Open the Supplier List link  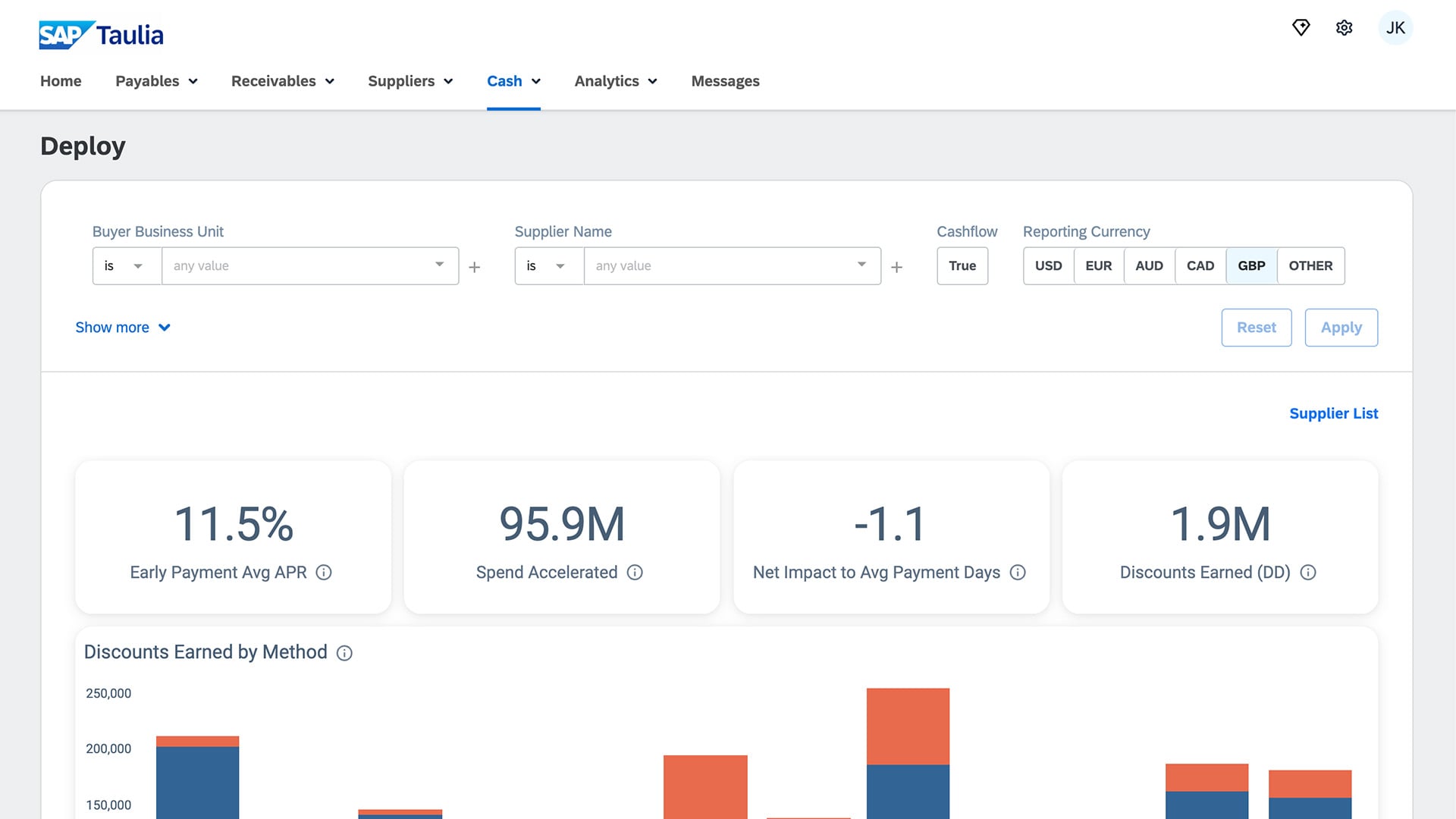point(1333,413)
